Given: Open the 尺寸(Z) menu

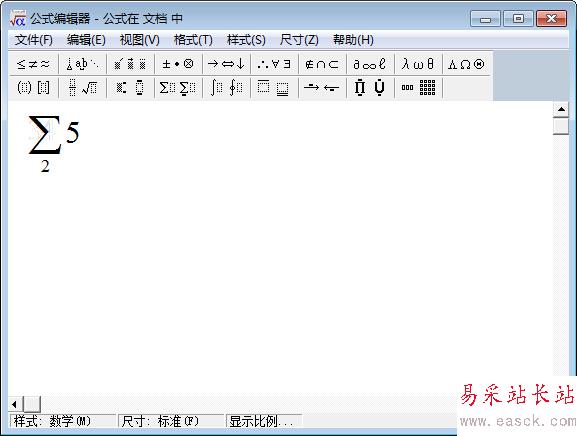Looking at the screenshot, I should tap(299, 40).
